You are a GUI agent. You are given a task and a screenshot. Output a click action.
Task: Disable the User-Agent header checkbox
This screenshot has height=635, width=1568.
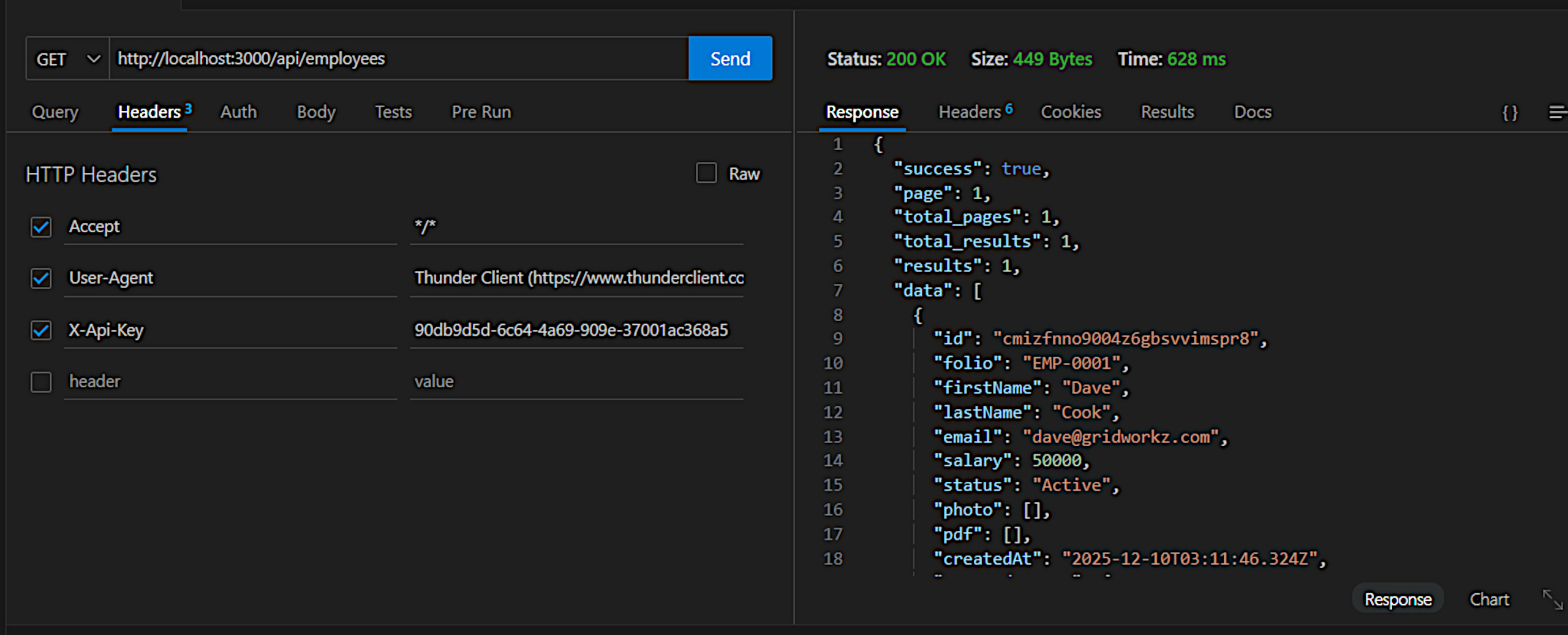[x=41, y=278]
